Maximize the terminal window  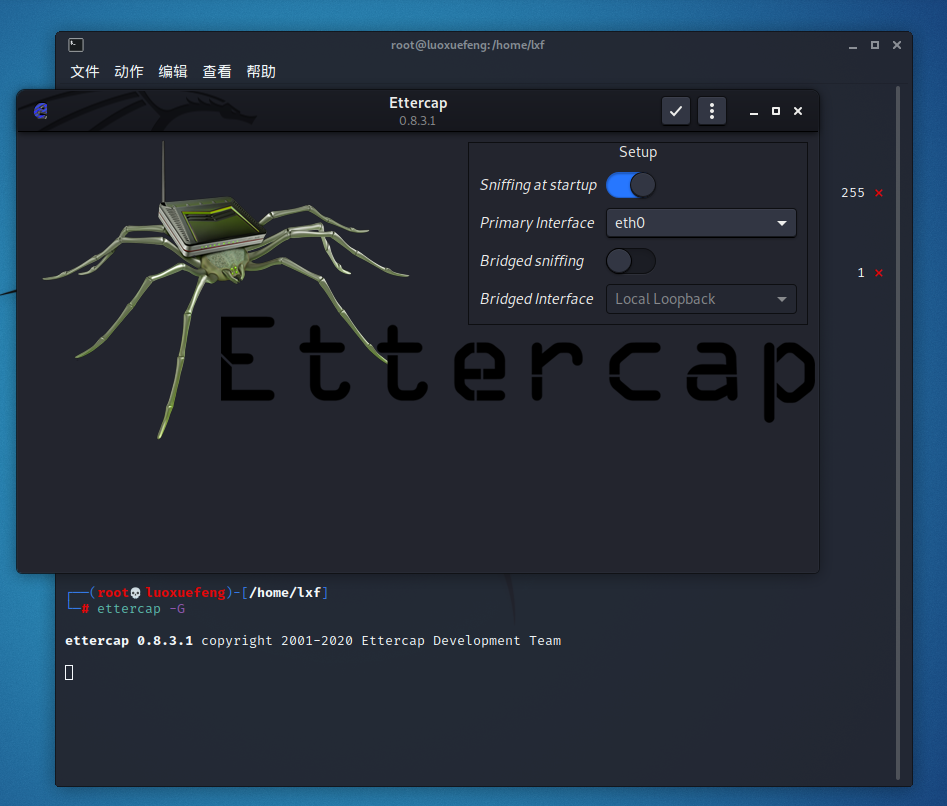(x=875, y=45)
